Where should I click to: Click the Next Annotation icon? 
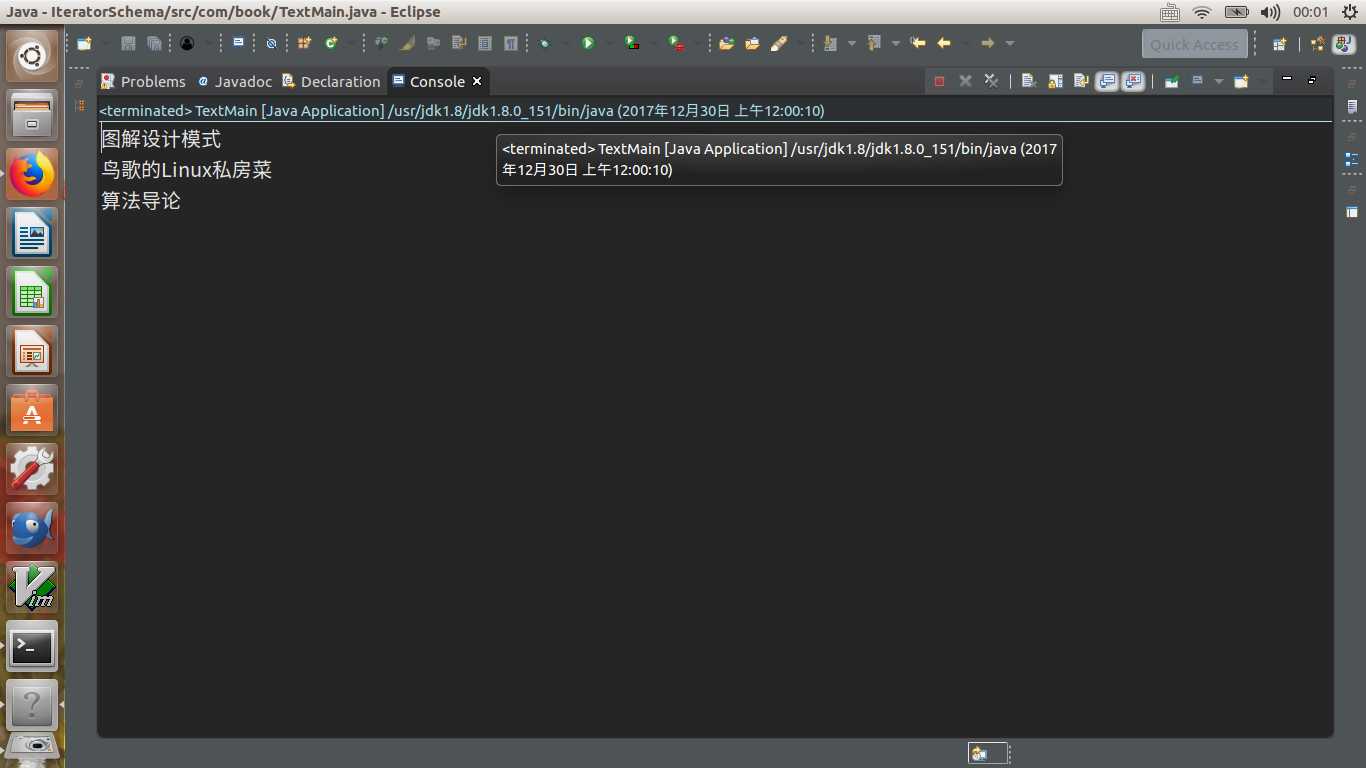coord(830,43)
